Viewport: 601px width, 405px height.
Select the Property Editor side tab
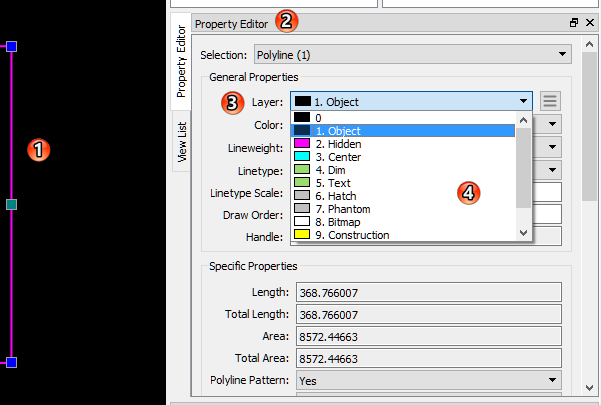[182, 62]
